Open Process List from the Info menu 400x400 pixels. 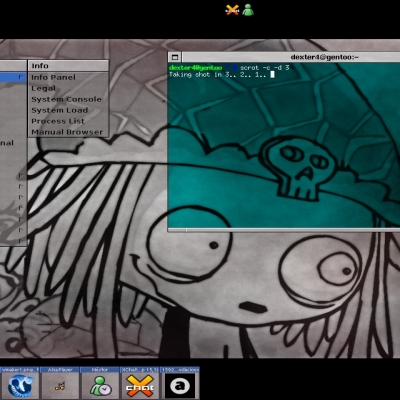click(68, 121)
